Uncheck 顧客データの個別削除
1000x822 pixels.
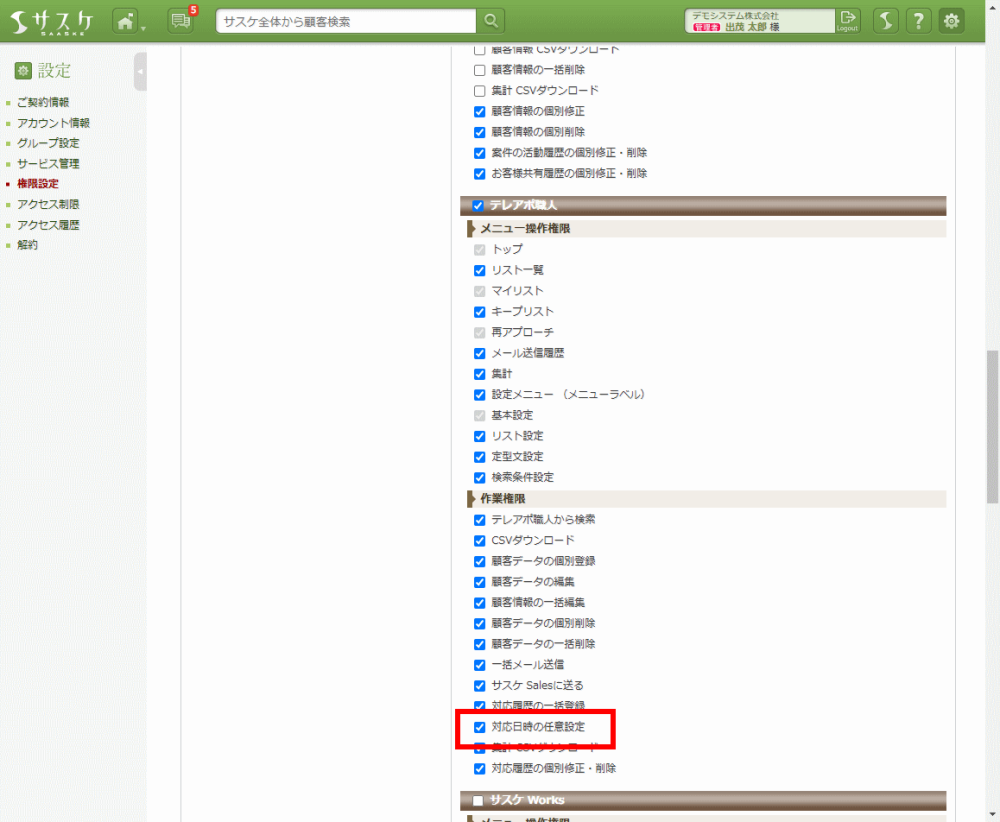480,624
